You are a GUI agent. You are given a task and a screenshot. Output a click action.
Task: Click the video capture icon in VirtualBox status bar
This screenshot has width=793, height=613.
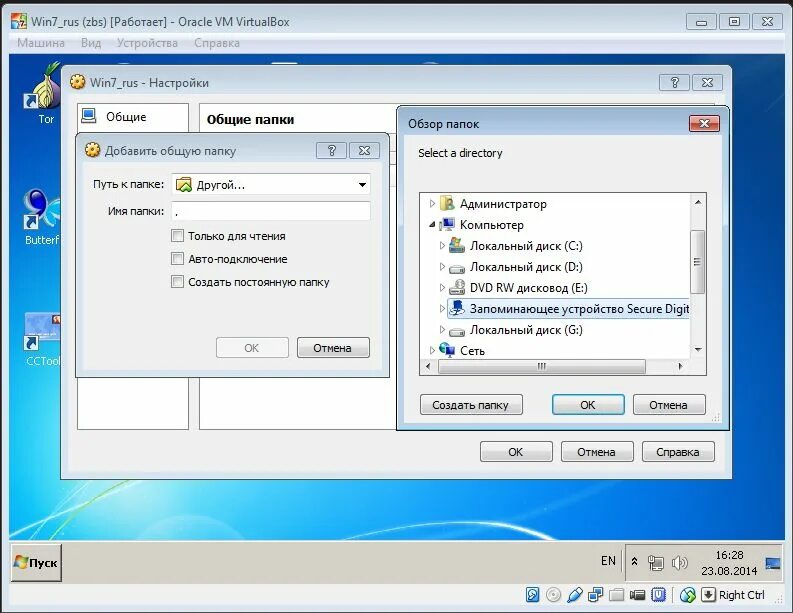point(637,595)
